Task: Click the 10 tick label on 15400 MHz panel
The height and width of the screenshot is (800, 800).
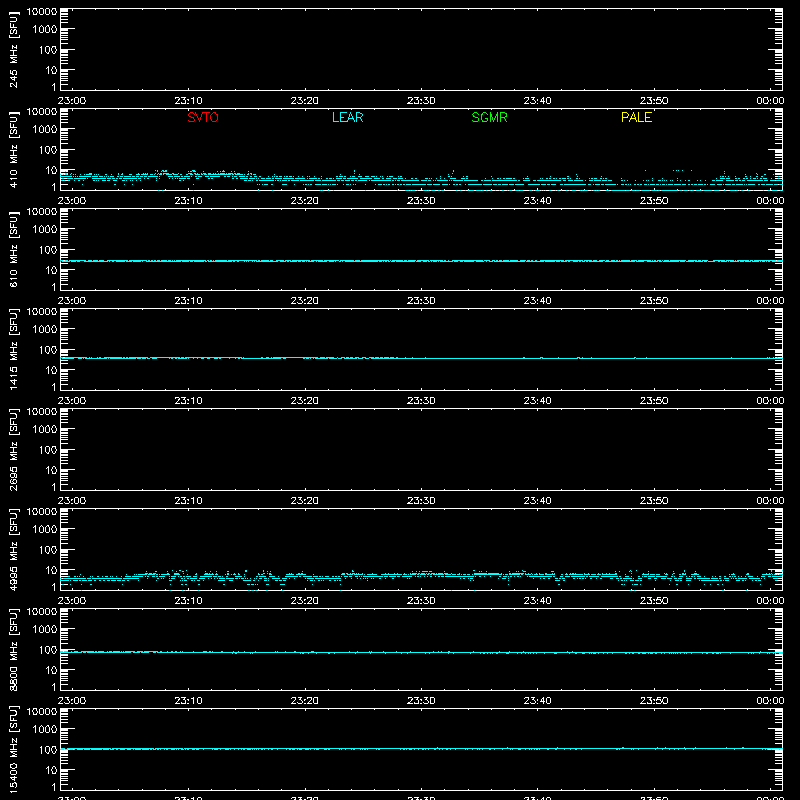Action: (x=51, y=770)
